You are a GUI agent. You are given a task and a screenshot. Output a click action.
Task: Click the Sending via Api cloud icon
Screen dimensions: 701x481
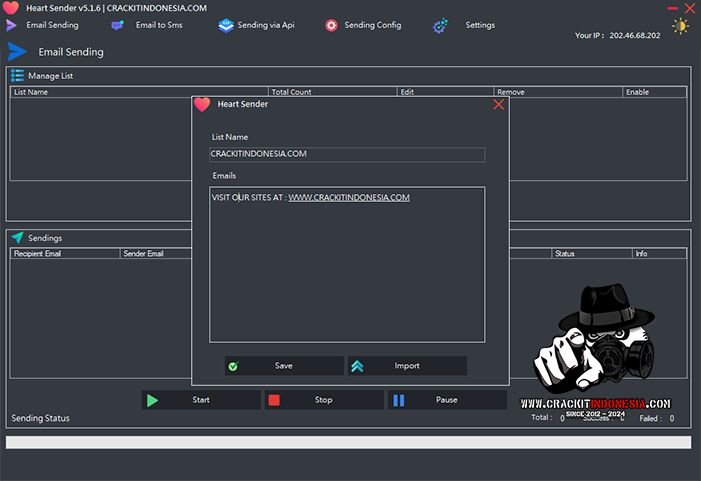pyautogui.click(x=225, y=25)
